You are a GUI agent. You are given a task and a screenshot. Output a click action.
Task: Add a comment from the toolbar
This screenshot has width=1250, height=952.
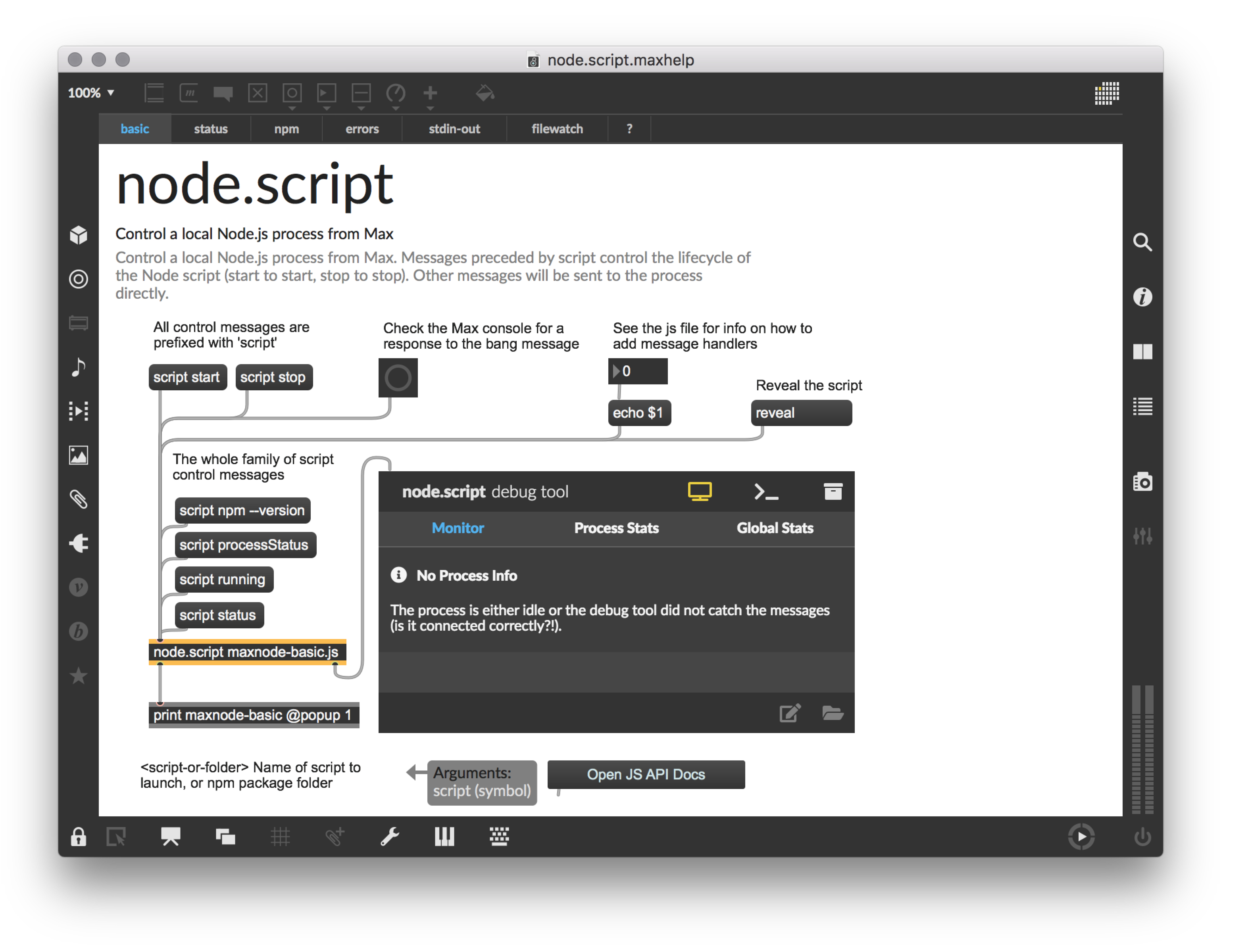[223, 94]
